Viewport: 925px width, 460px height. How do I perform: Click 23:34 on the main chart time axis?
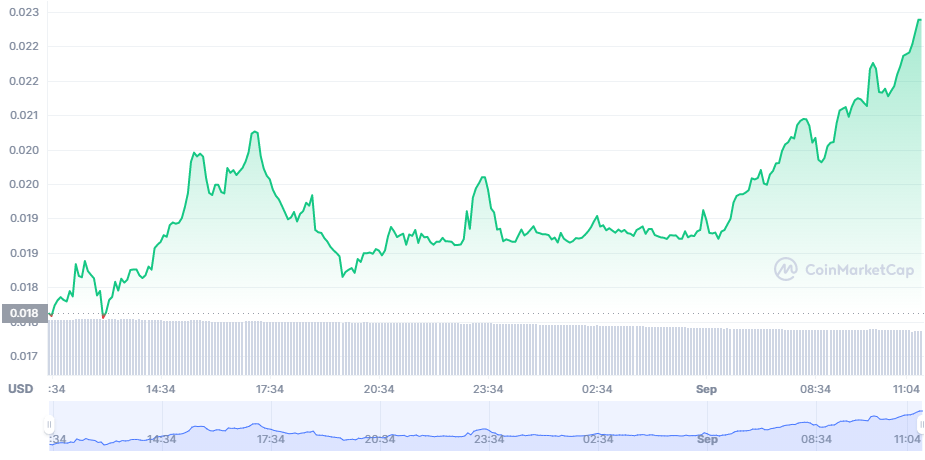[x=488, y=389]
